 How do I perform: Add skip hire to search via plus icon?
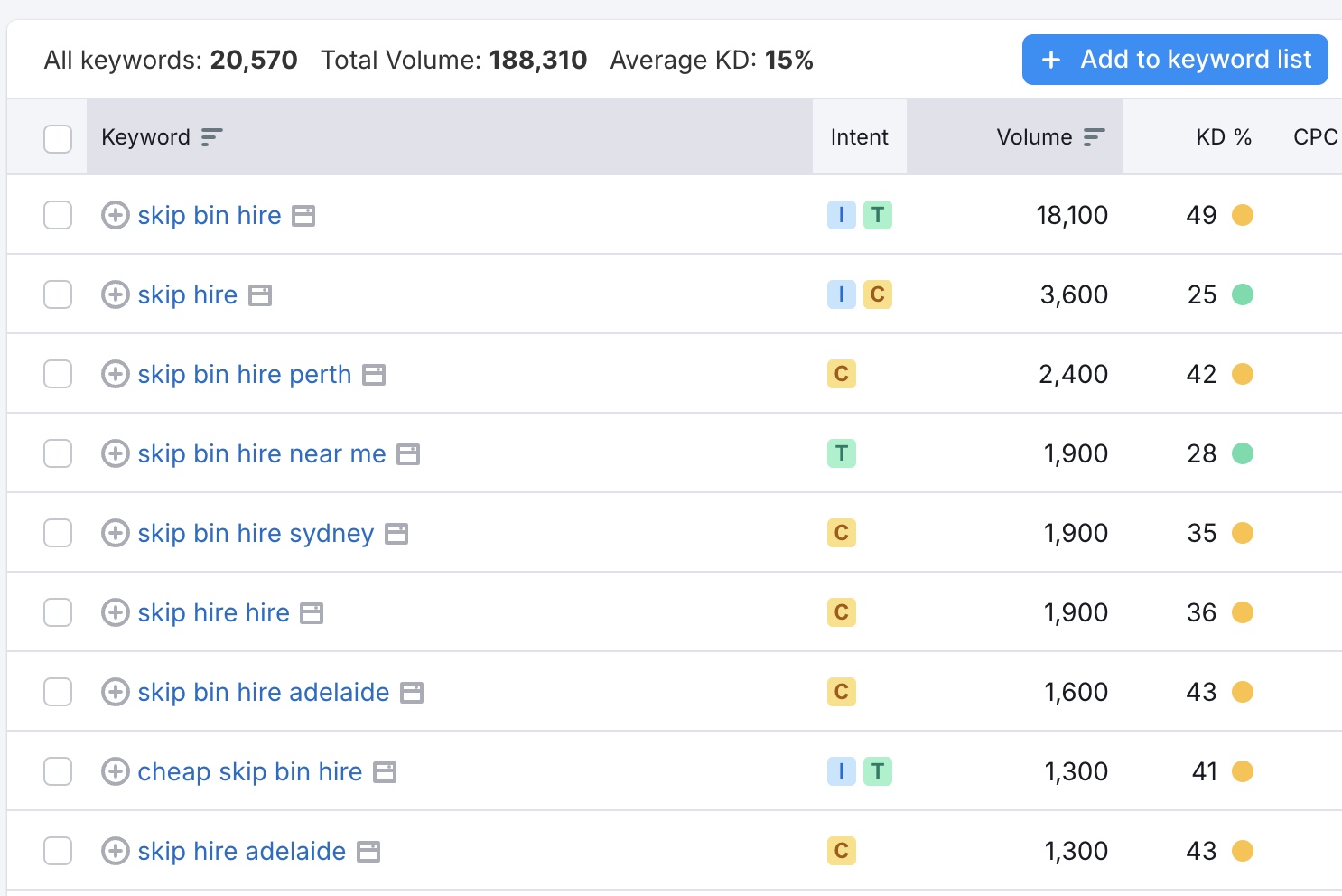(x=115, y=294)
